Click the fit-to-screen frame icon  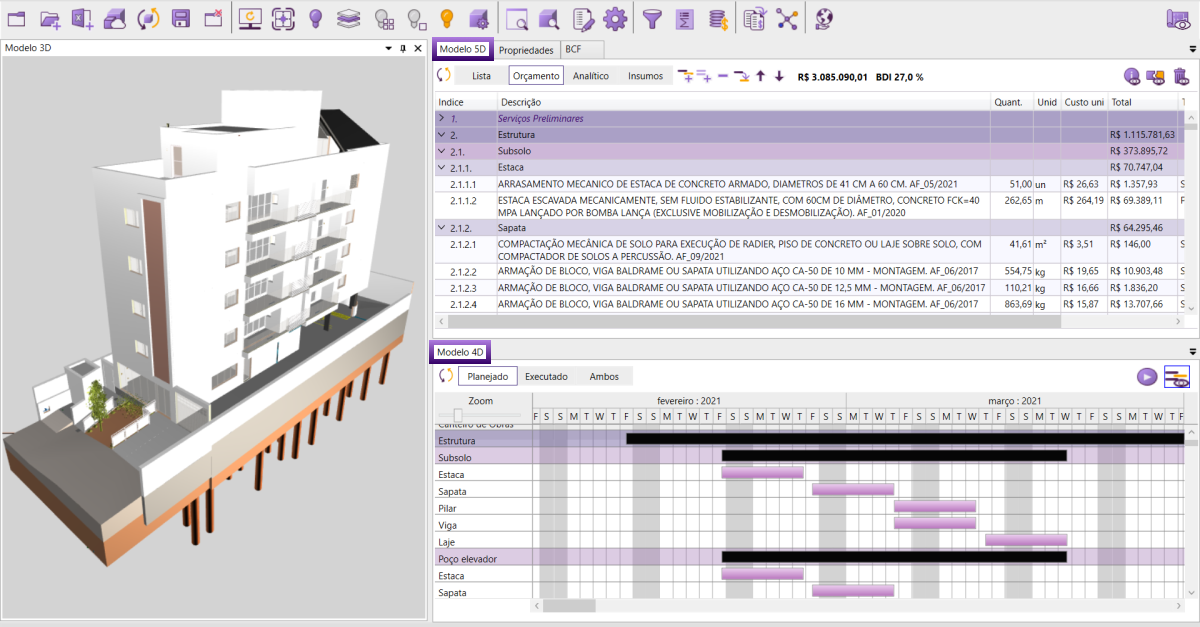(x=283, y=17)
